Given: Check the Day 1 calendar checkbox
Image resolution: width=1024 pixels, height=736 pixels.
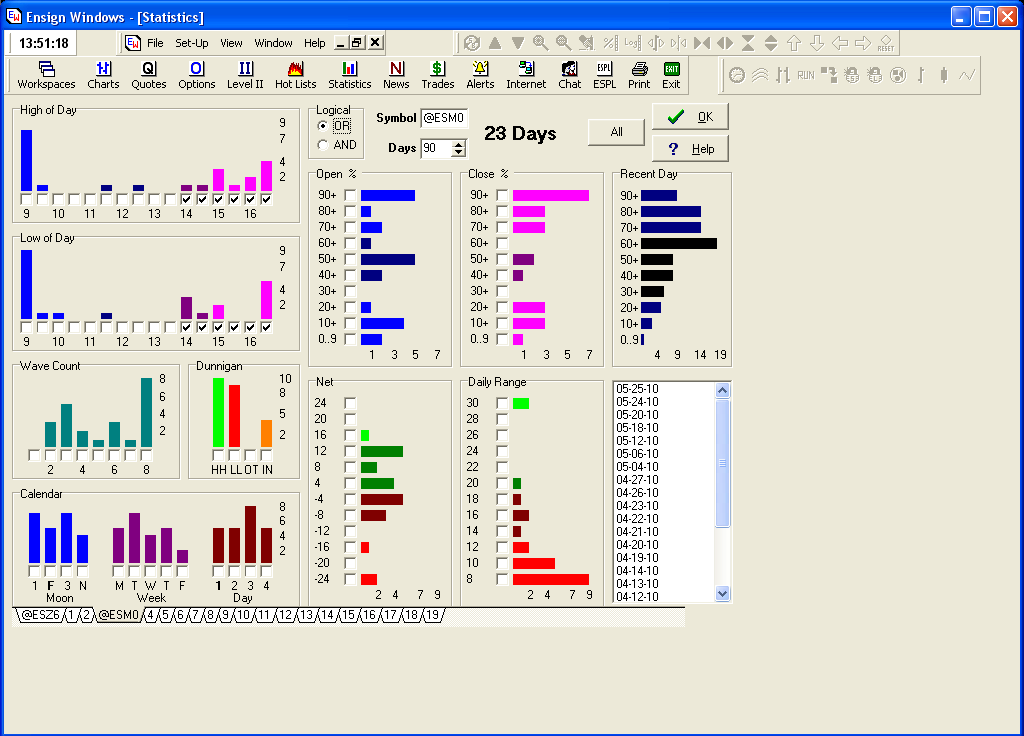Looking at the screenshot, I should click(x=218, y=571).
